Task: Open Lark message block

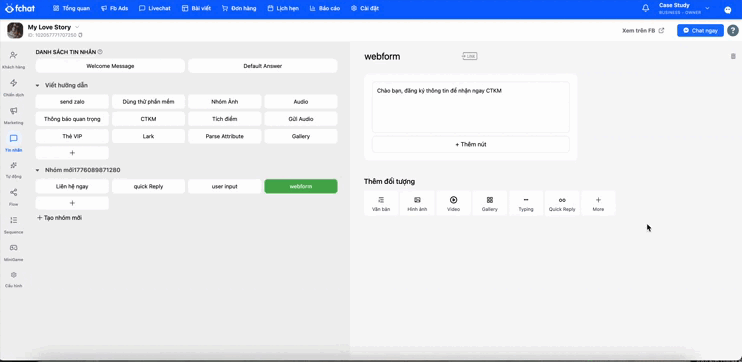Action: tap(148, 136)
